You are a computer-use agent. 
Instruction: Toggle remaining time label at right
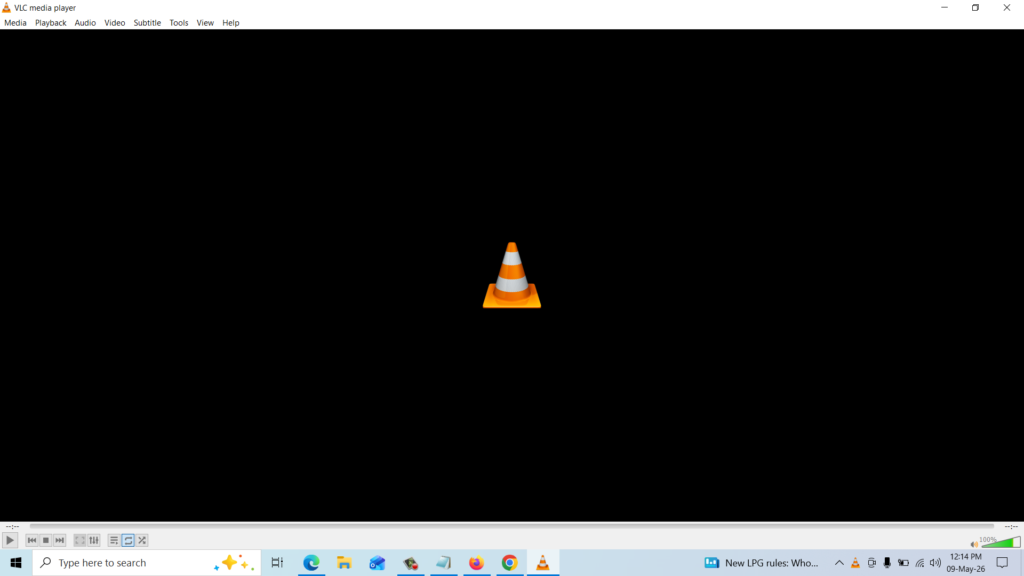click(x=1011, y=526)
